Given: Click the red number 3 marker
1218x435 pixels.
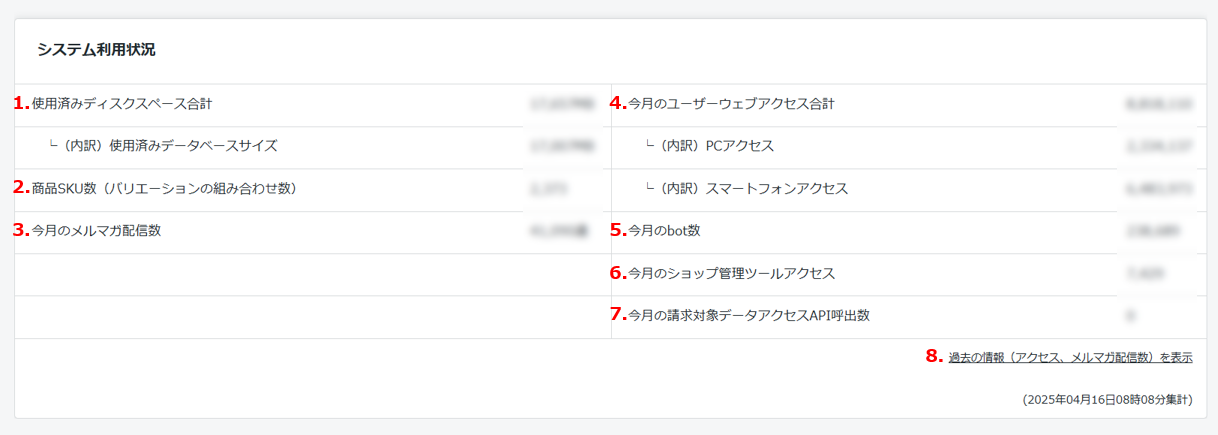Looking at the screenshot, I should tap(21, 229).
